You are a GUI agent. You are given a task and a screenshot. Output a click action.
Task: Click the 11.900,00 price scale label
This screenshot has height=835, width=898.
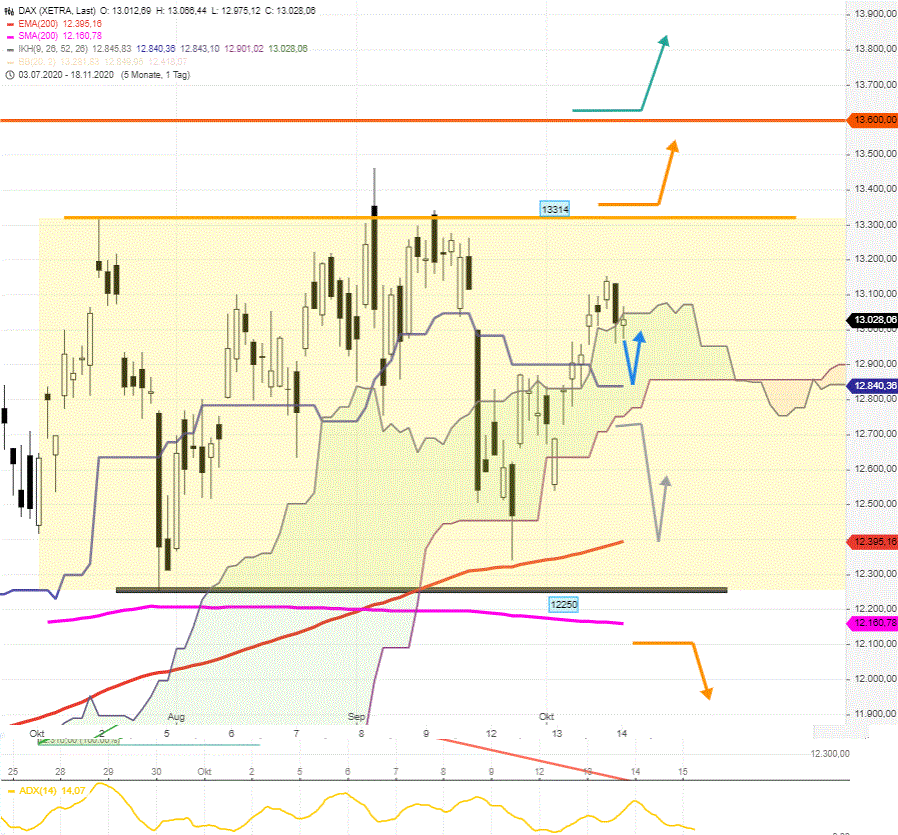(875, 714)
